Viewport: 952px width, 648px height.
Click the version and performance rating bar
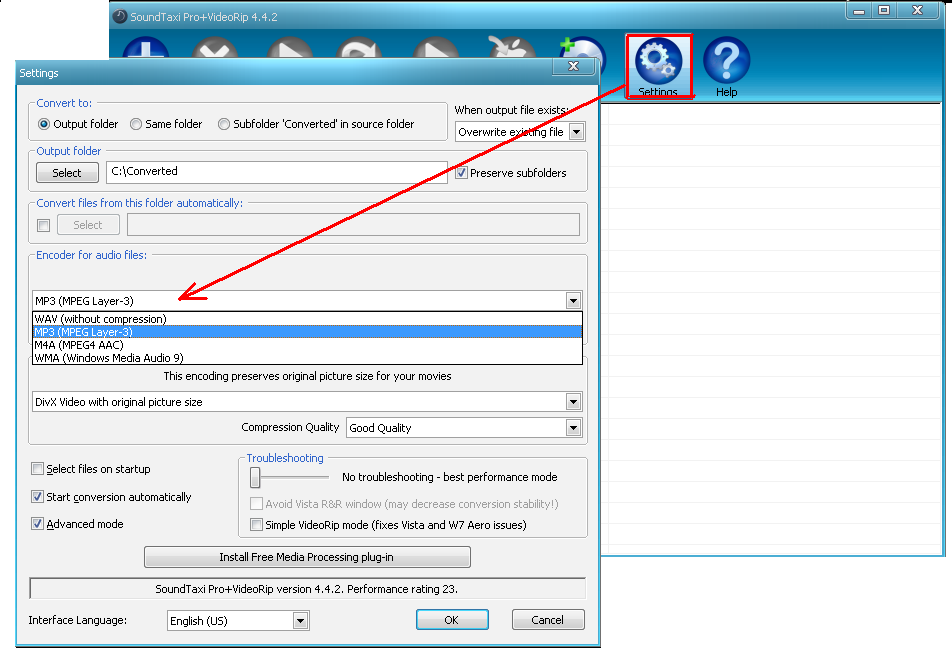point(307,588)
